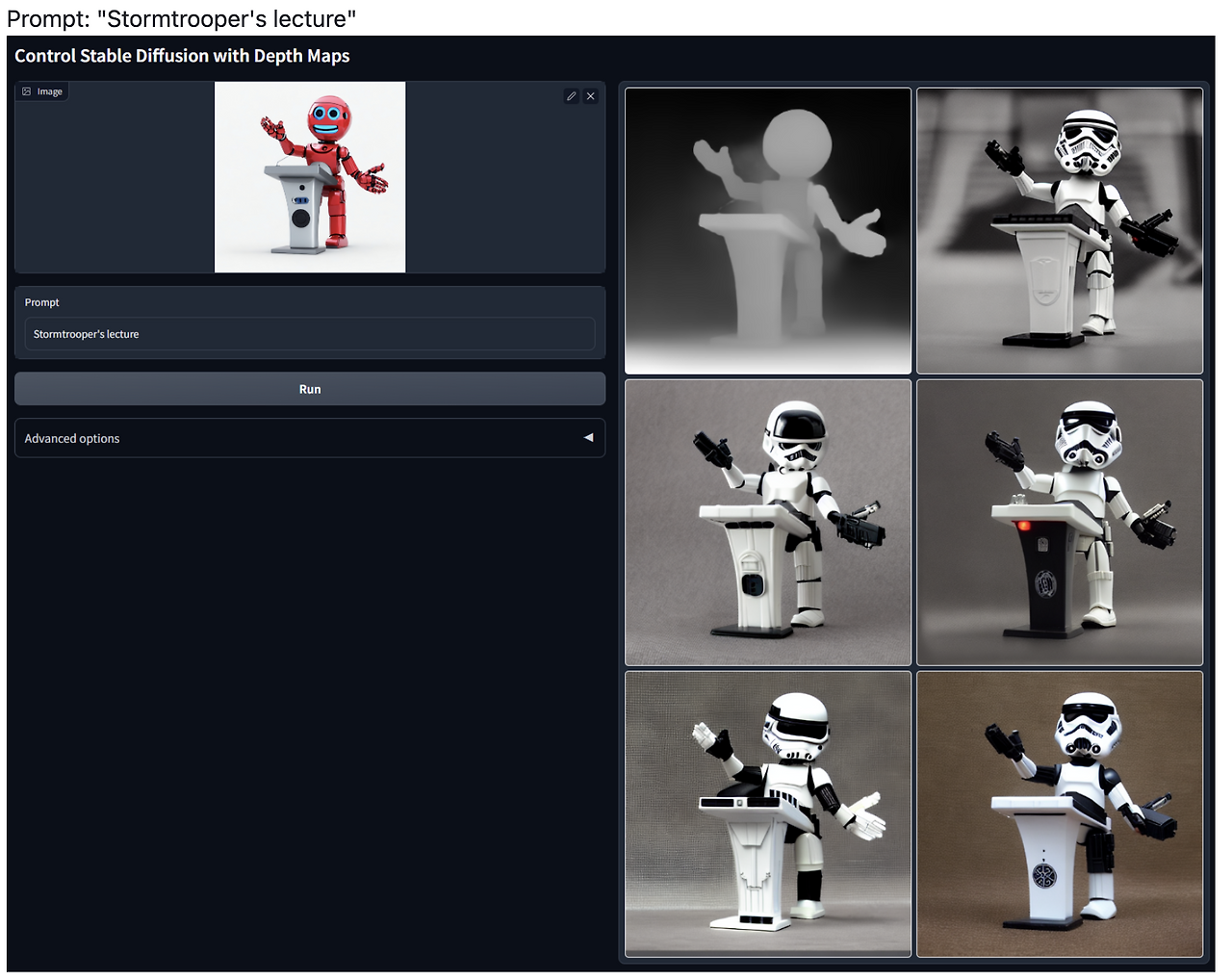Open the grayscale depth map result

[x=768, y=231]
